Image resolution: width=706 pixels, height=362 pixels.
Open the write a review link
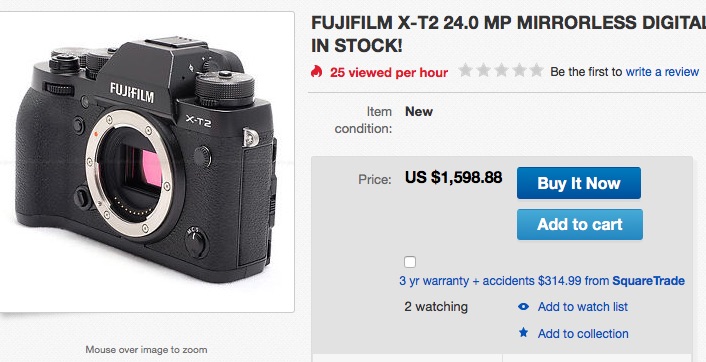pyautogui.click(x=662, y=72)
